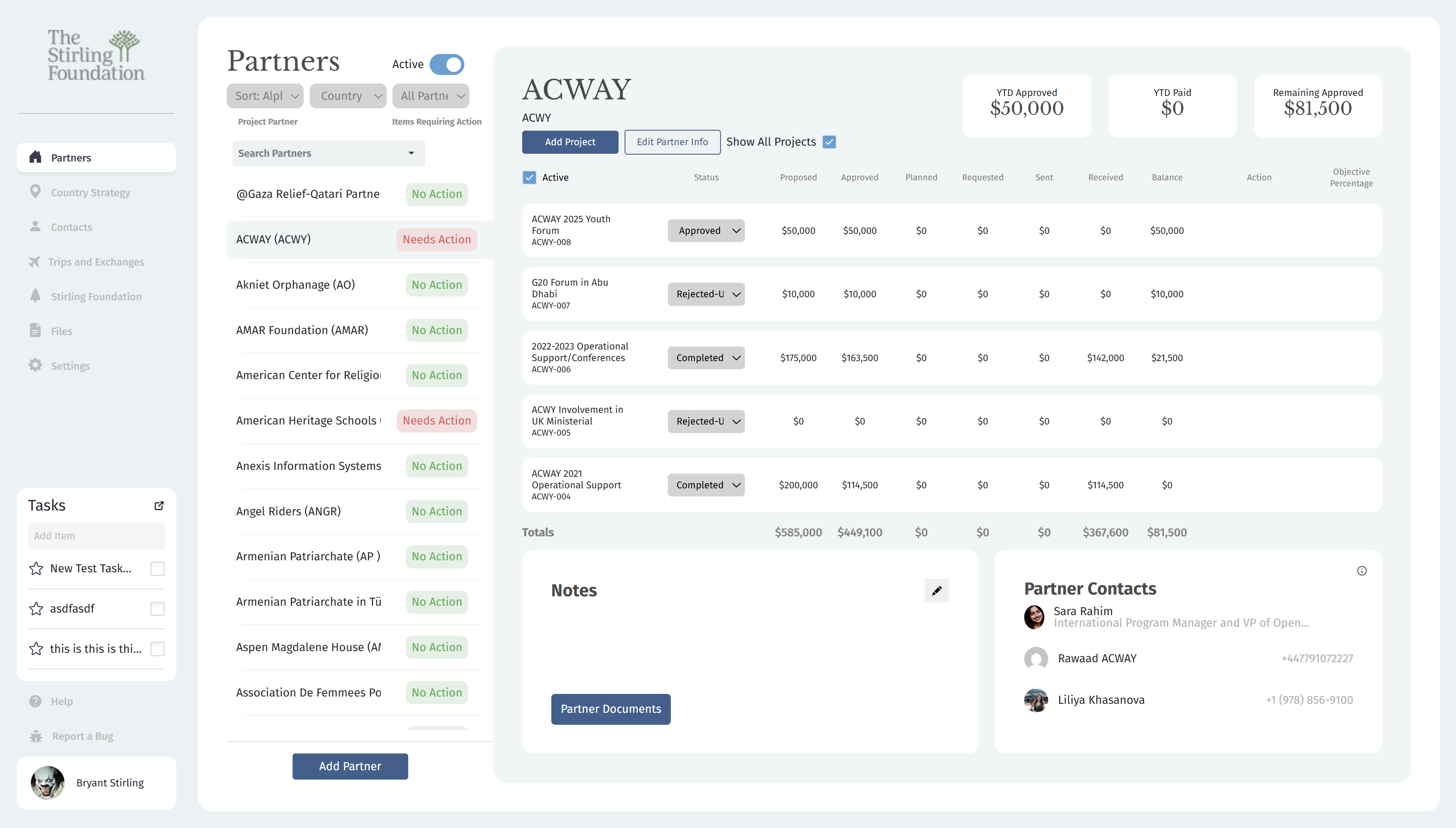Expand the Country filter dropdown
The image size is (1456, 828).
click(x=348, y=96)
